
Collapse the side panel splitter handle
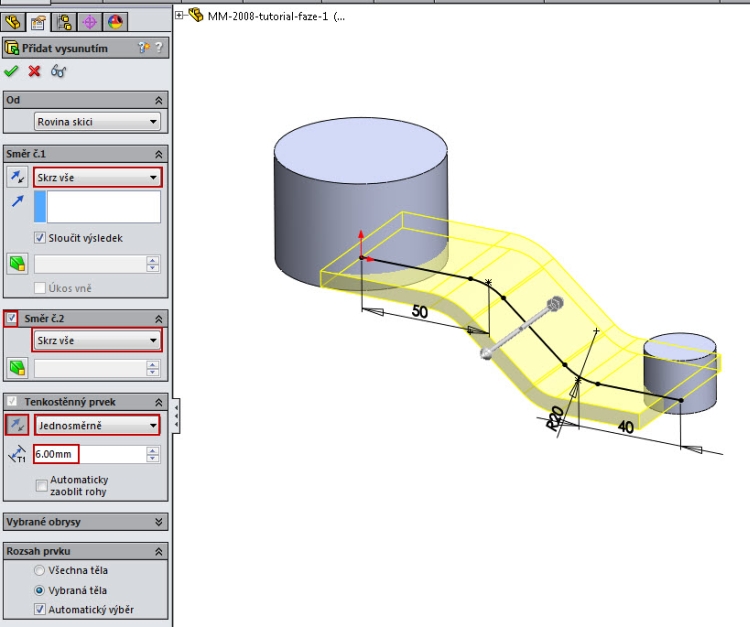[176, 415]
